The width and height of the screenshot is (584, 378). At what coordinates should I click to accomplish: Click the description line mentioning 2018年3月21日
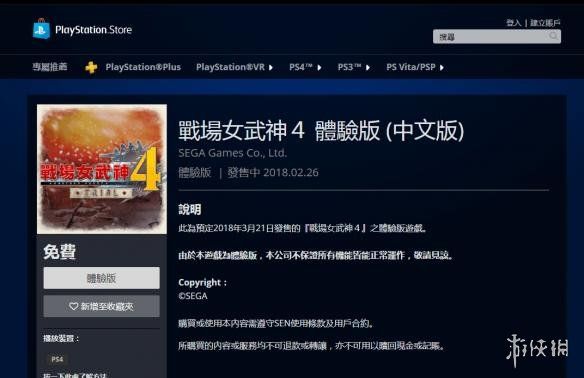302,228
